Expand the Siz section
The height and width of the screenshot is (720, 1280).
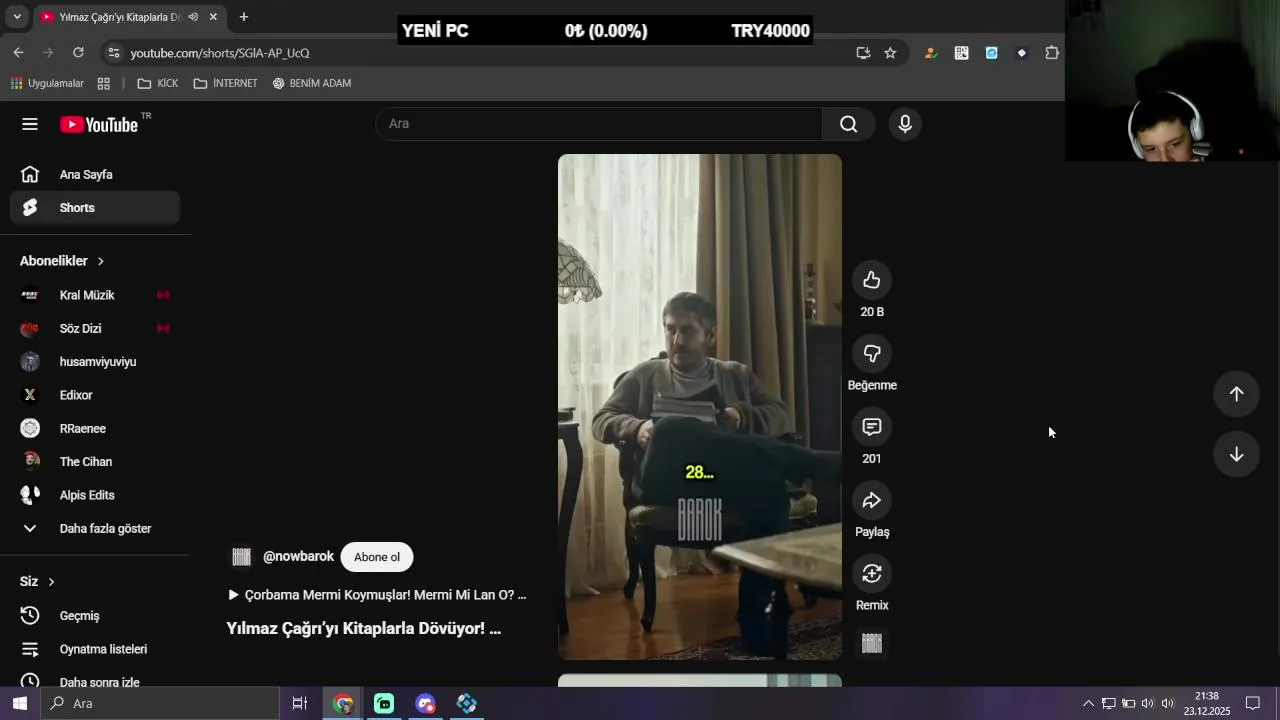[37, 581]
